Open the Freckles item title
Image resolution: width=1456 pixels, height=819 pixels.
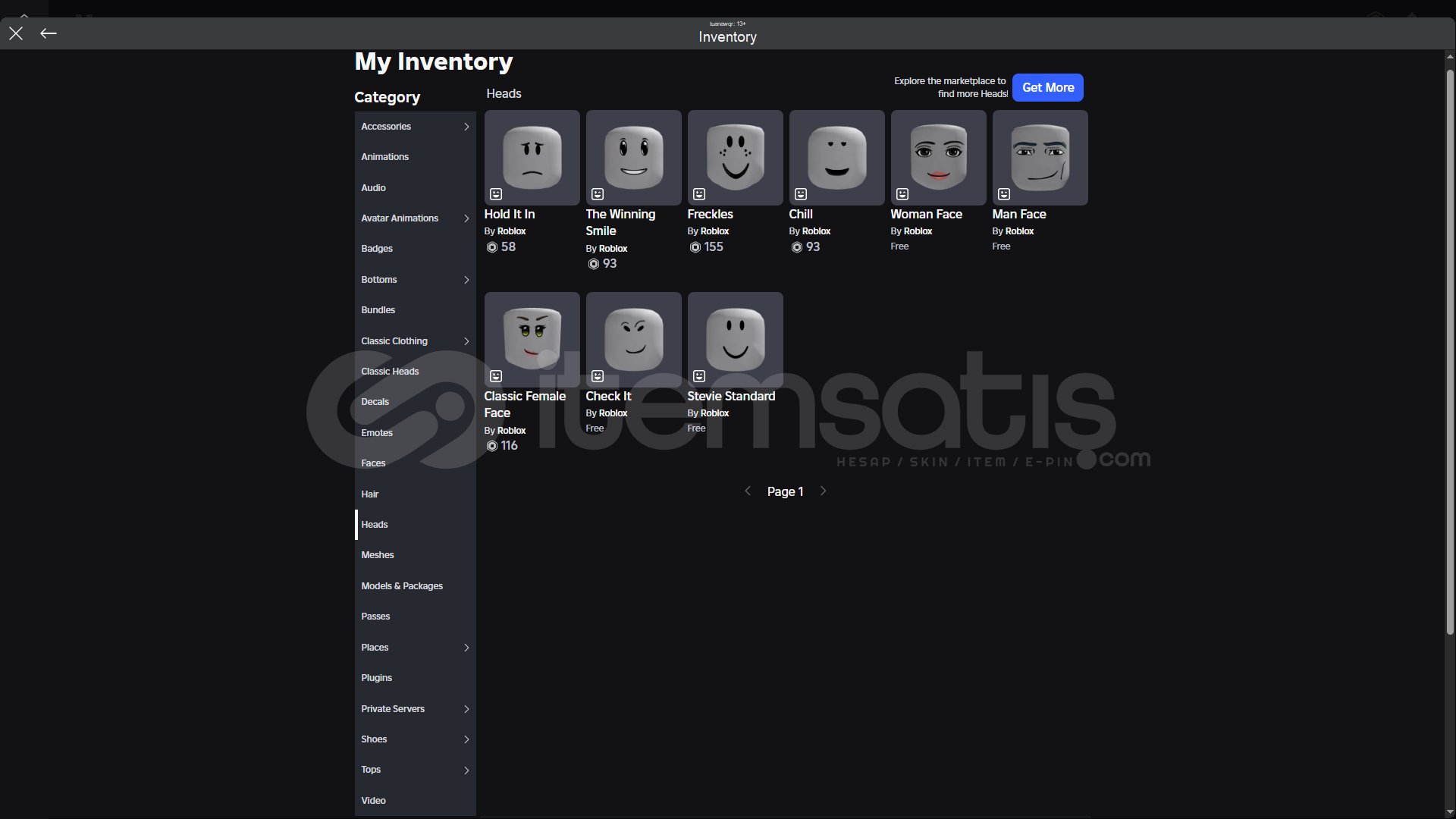711,215
